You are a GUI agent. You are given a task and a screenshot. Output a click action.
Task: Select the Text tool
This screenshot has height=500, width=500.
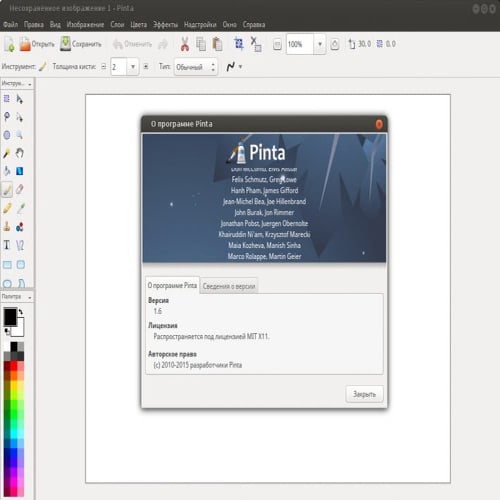pos(7,245)
